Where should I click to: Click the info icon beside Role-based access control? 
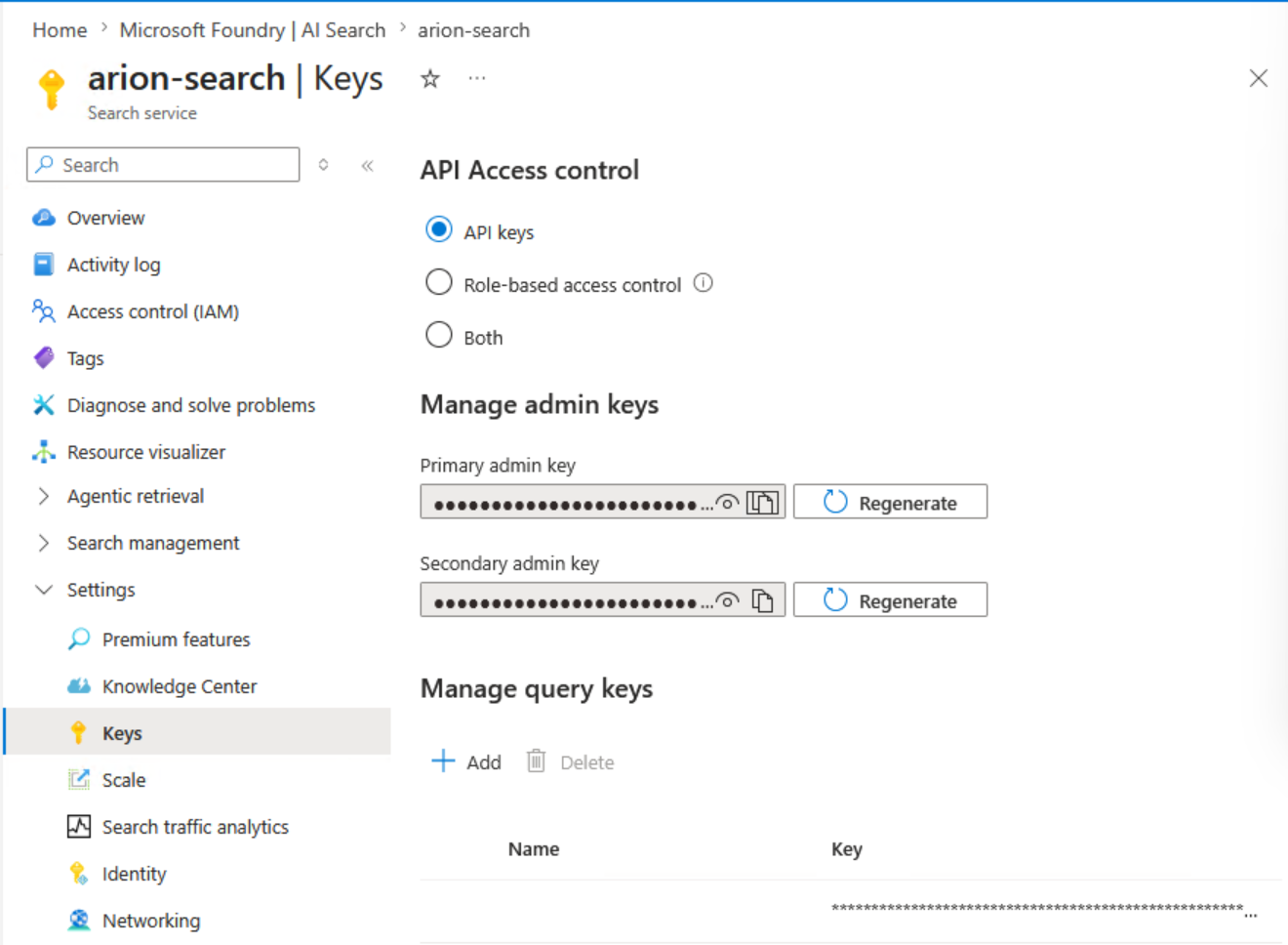pyautogui.click(x=704, y=283)
